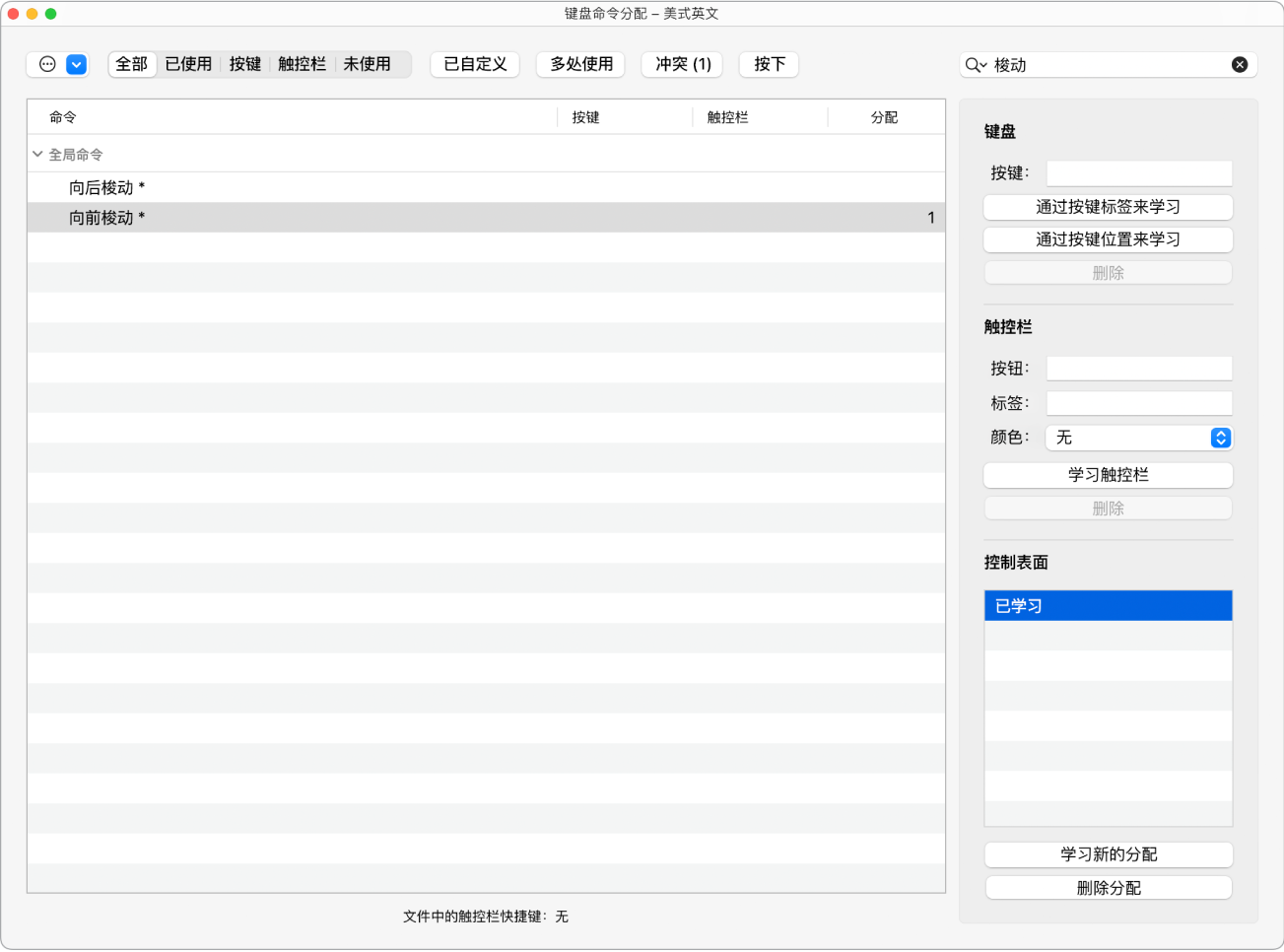Click the 学习触控栏 button
Image resolution: width=1284 pixels, height=952 pixels.
point(1108,475)
